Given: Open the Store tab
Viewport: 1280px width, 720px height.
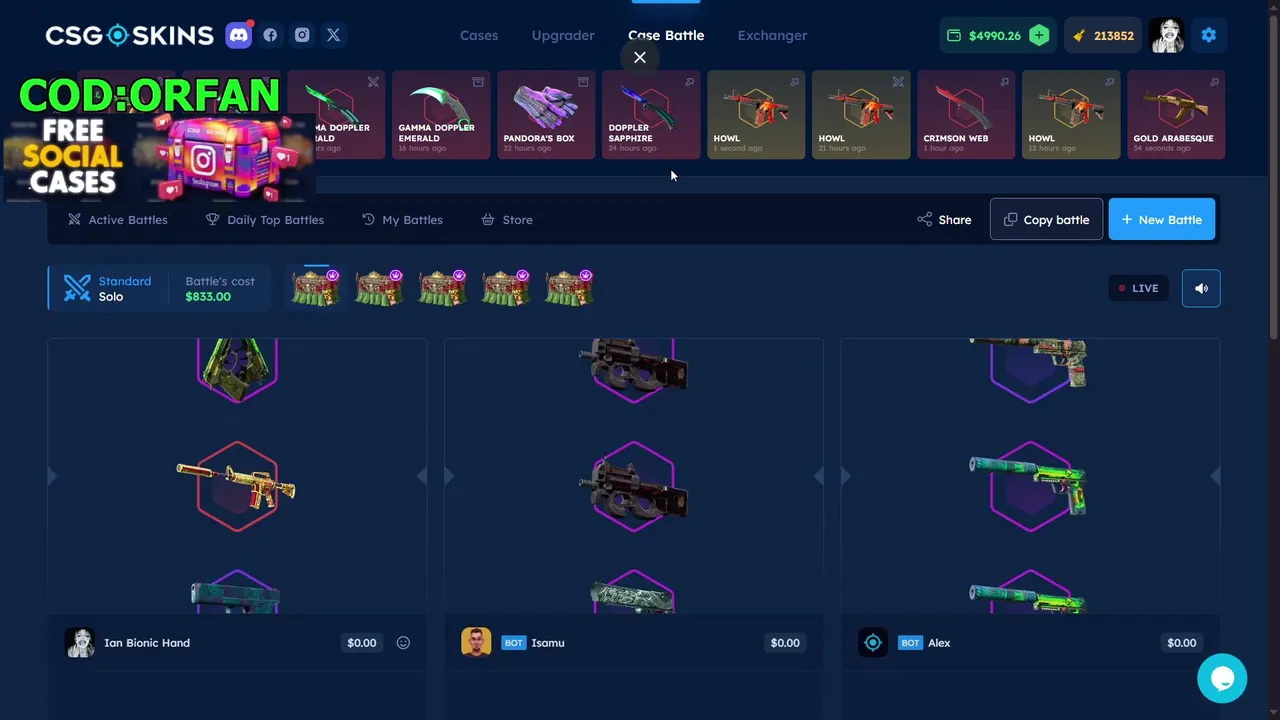Looking at the screenshot, I should 507,219.
